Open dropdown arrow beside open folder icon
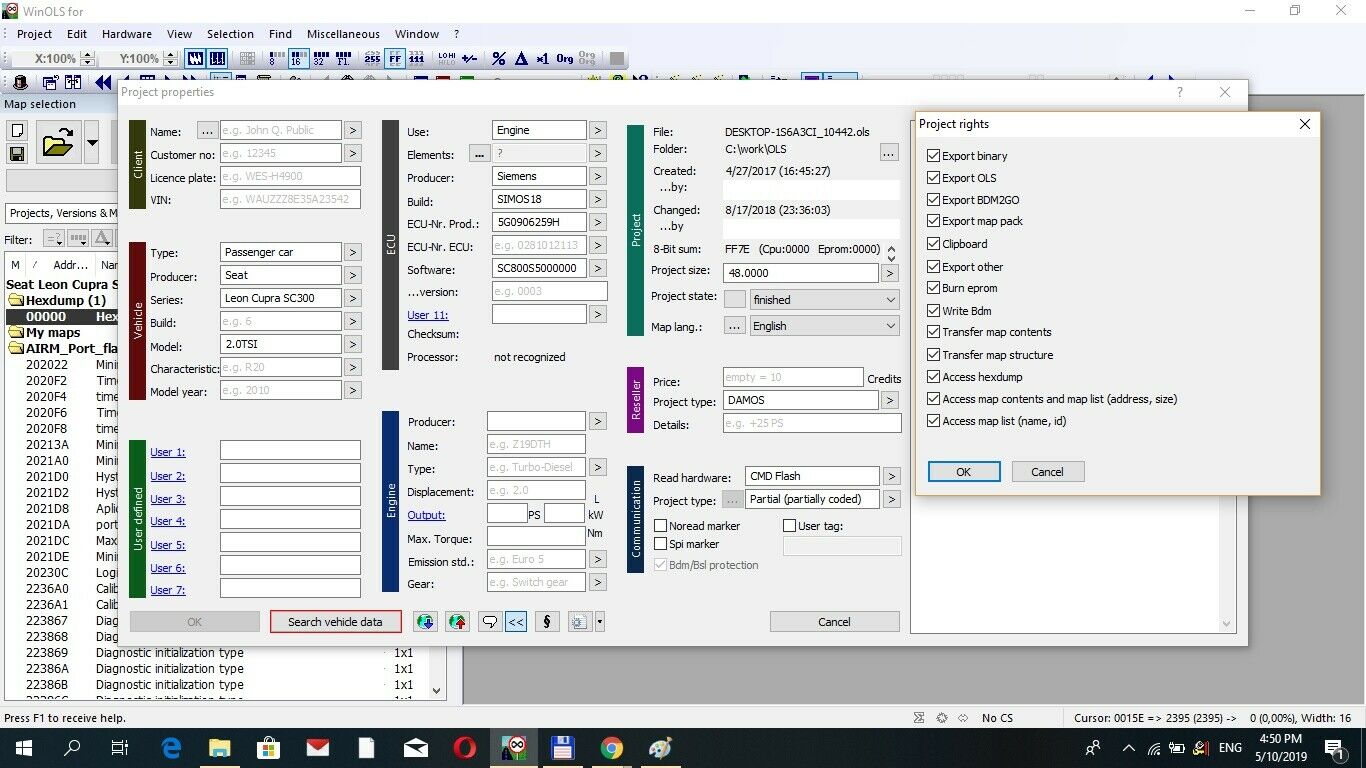This screenshot has width=1366, height=768. pos(92,143)
